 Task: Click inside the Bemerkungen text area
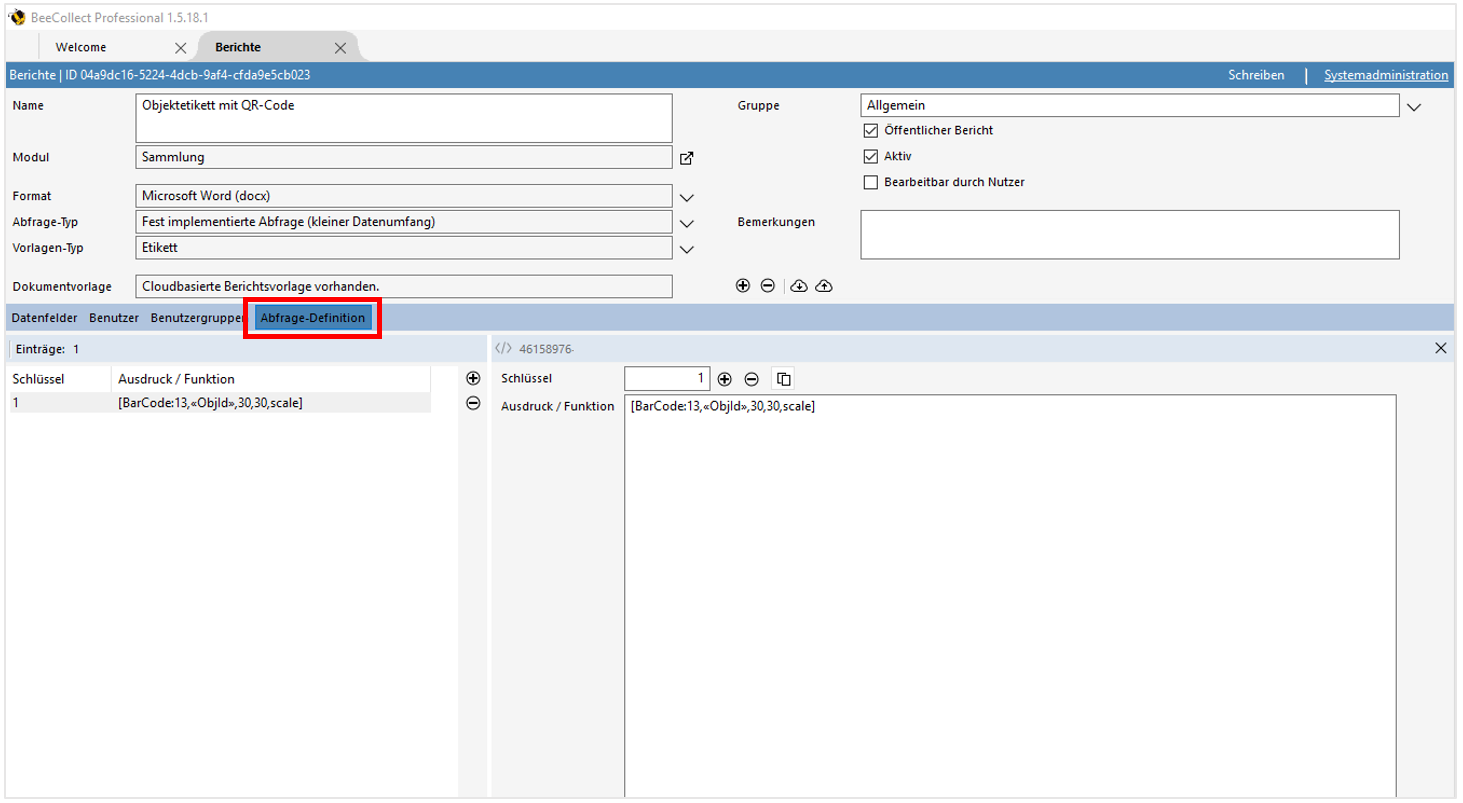pyautogui.click(x=1128, y=234)
